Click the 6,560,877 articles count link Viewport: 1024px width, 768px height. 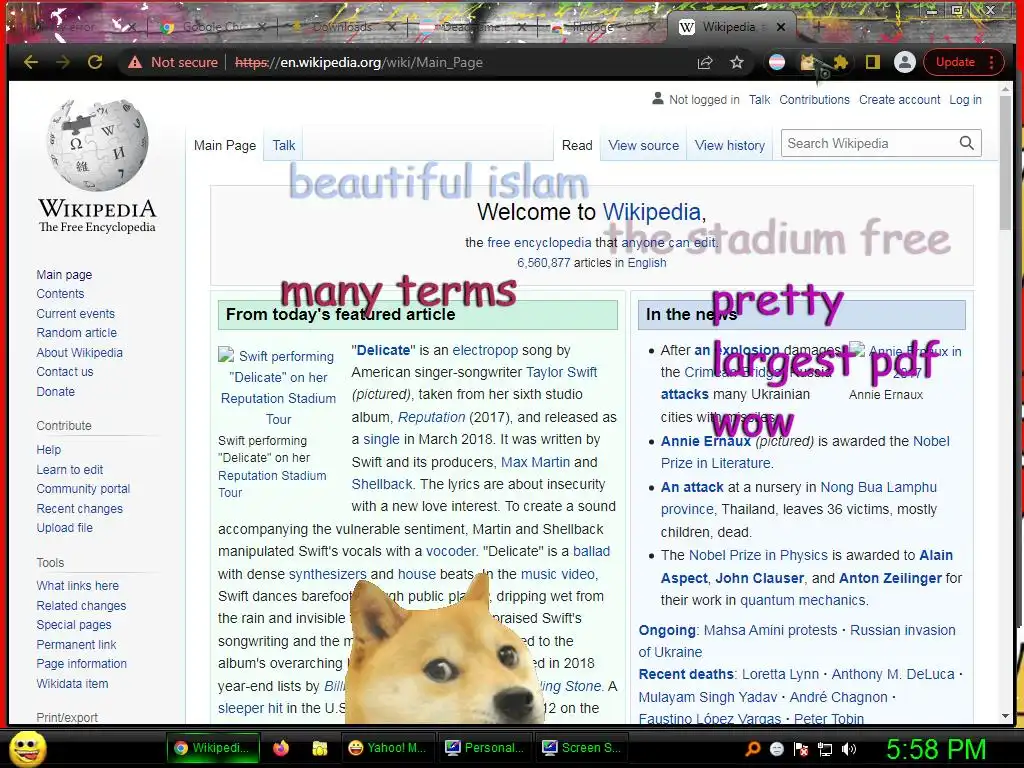point(544,263)
